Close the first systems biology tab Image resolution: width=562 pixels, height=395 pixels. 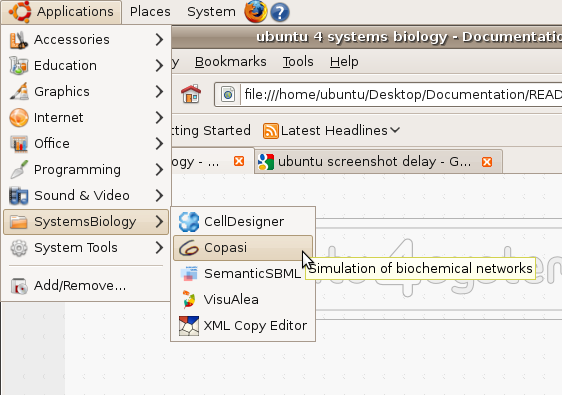coord(239,161)
